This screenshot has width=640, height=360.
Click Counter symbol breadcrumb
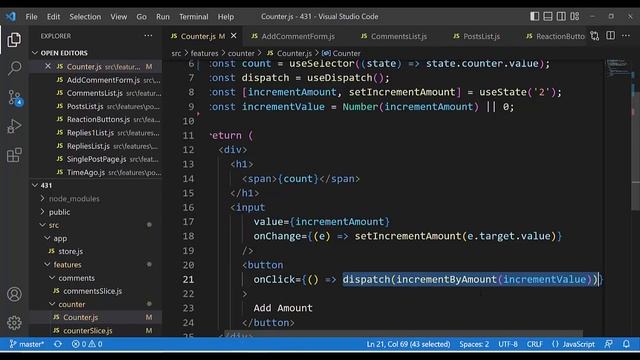tap(341, 53)
